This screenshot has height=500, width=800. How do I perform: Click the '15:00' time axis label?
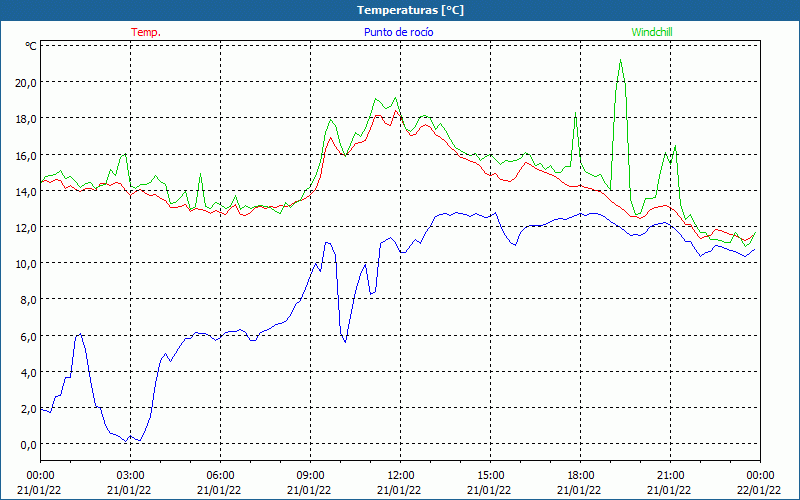click(491, 476)
